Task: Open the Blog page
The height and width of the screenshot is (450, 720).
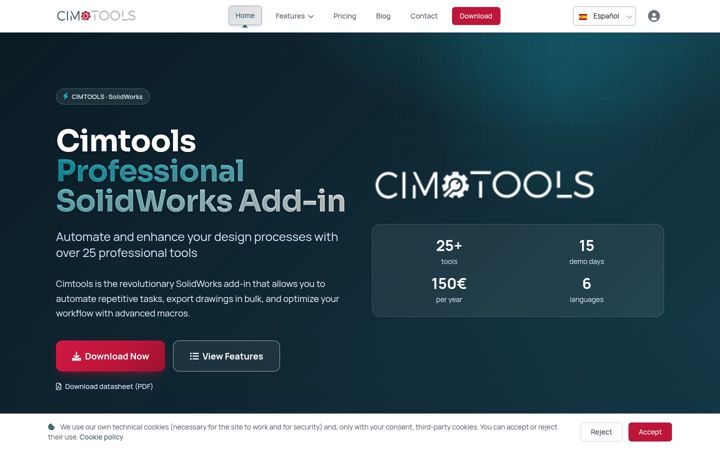Action: click(x=383, y=16)
